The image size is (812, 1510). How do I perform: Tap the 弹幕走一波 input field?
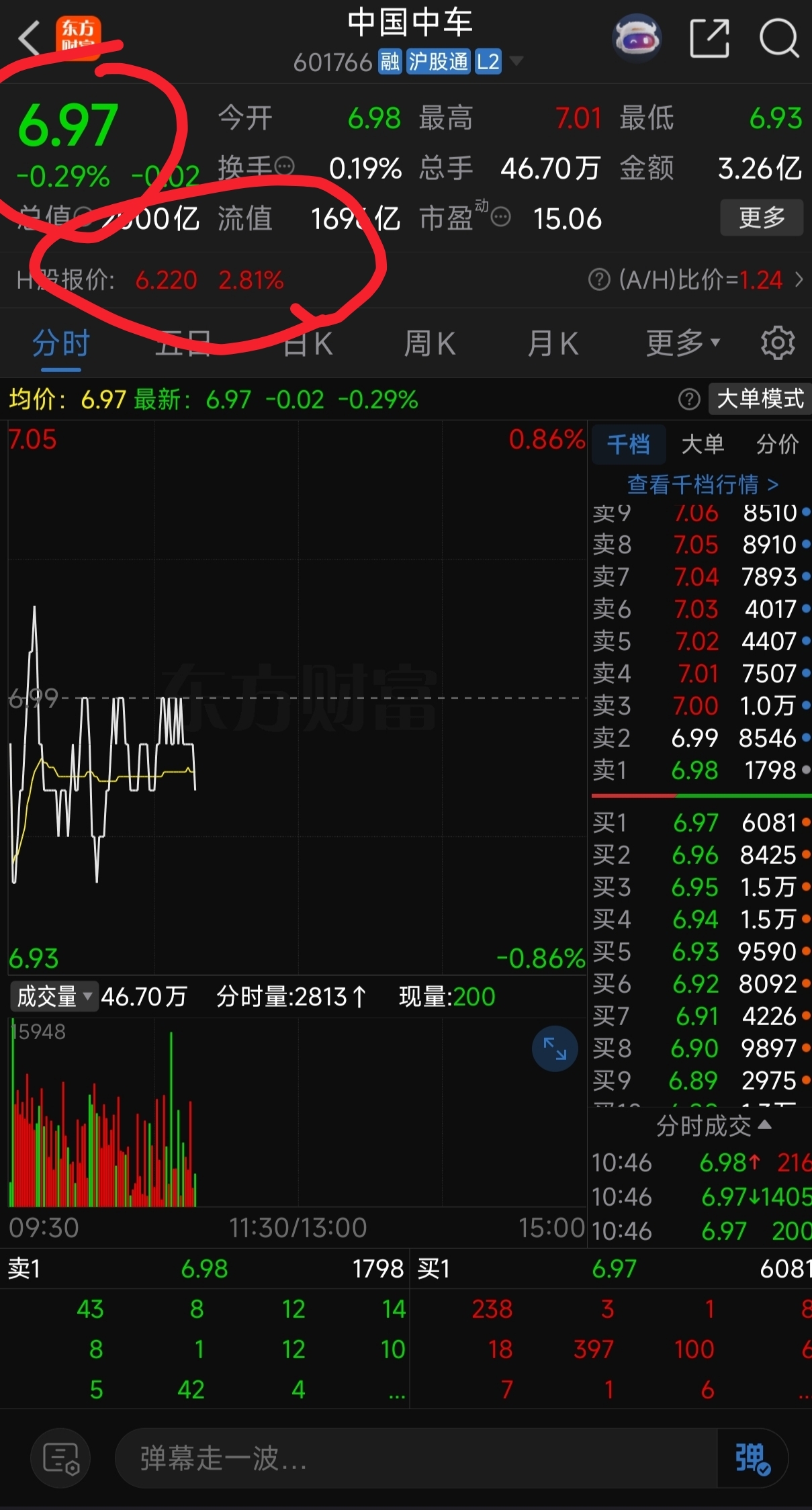[416, 1458]
